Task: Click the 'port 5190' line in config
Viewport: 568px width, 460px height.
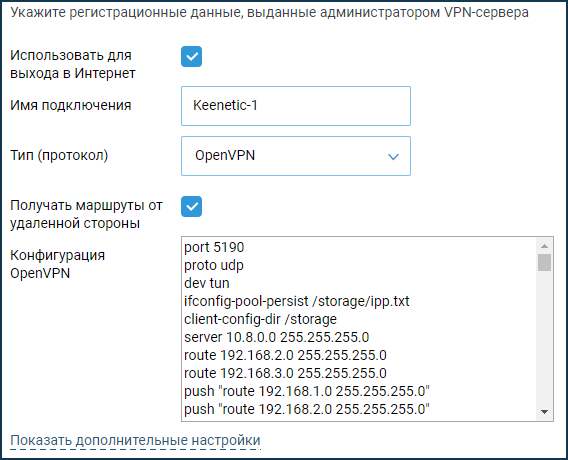Action: [x=214, y=247]
